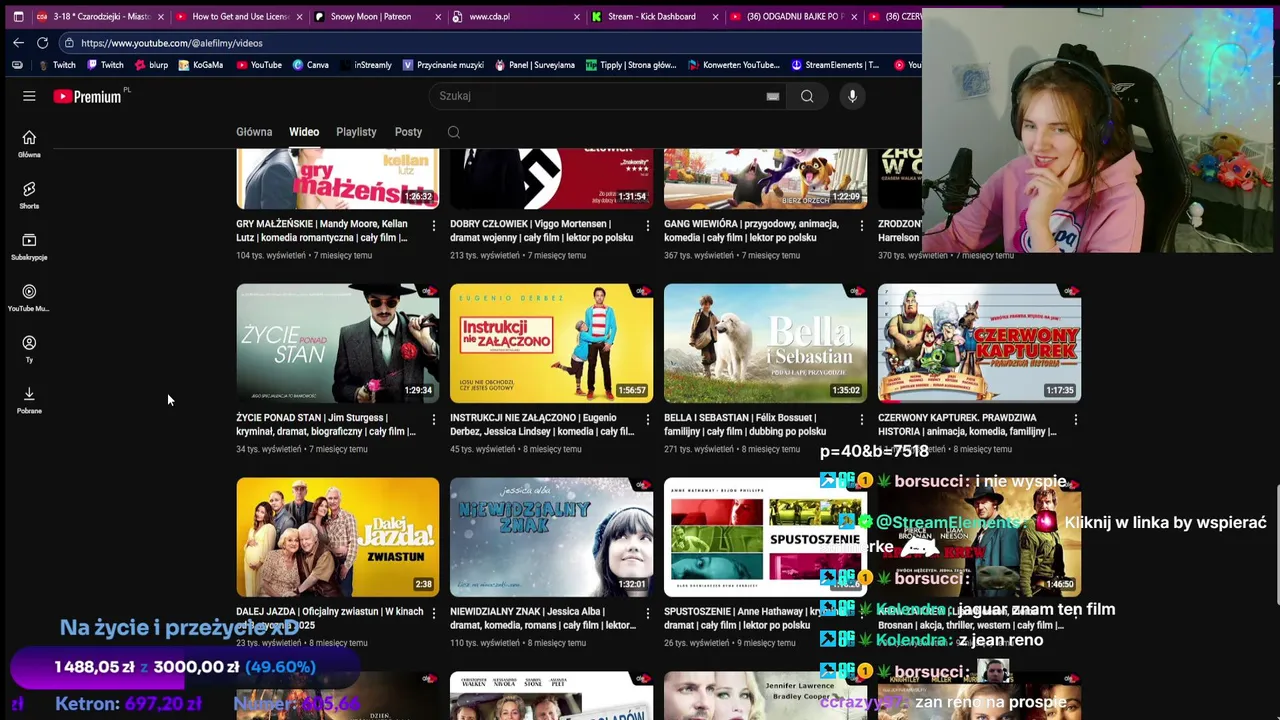This screenshot has width=1280, height=720.
Task: Play the Niewidzialny znak thumbnail
Action: 551,536
